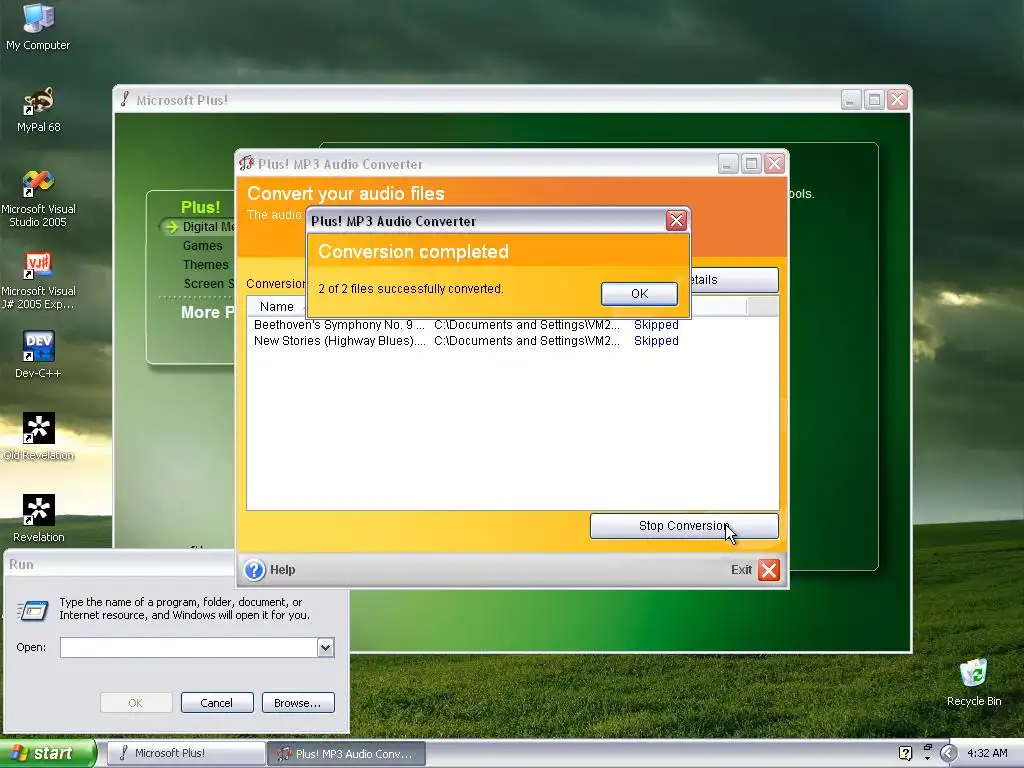Viewport: 1024px width, 768px height.
Task: Minimize the Microsoft Plus! window
Action: [850, 100]
